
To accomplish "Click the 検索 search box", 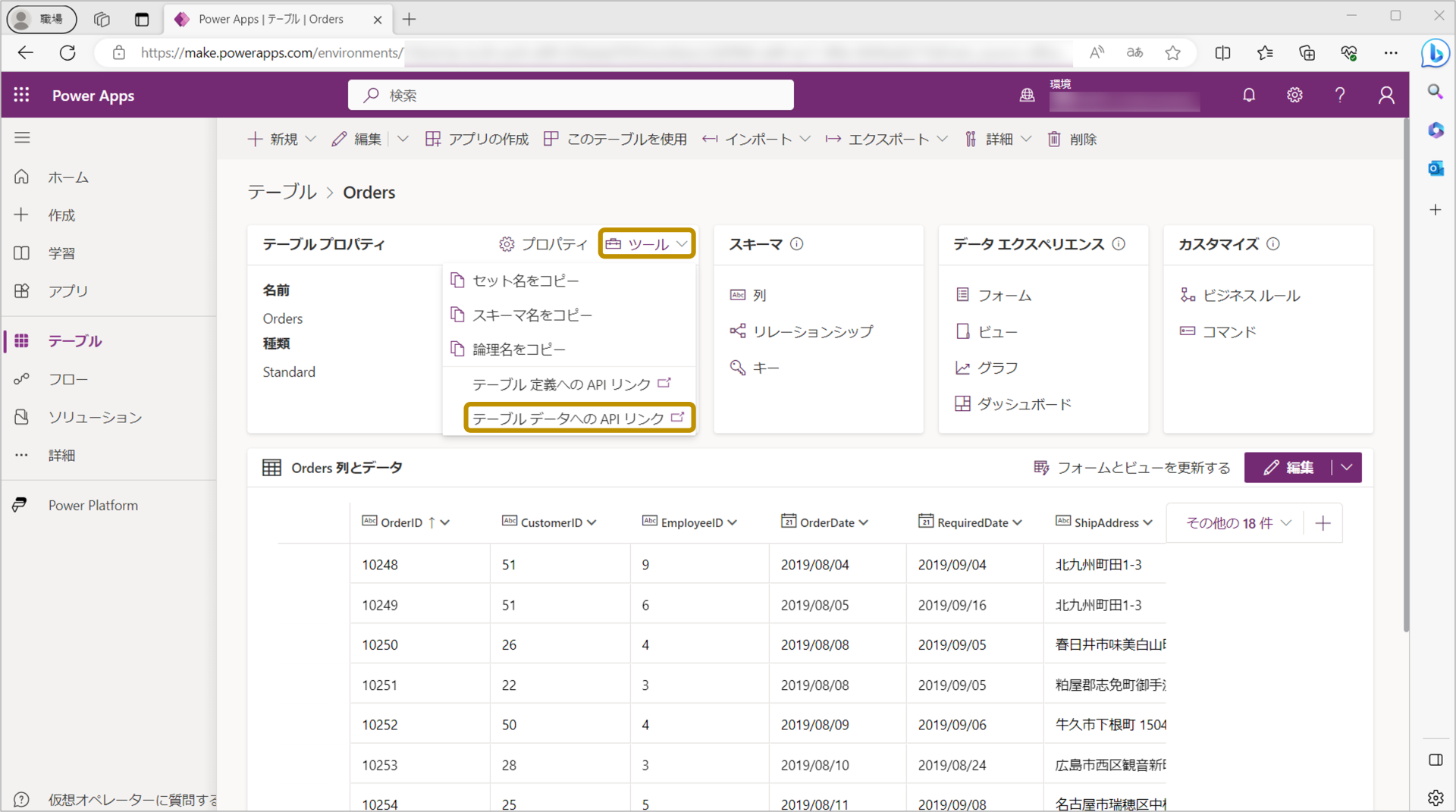I will coord(571,95).
